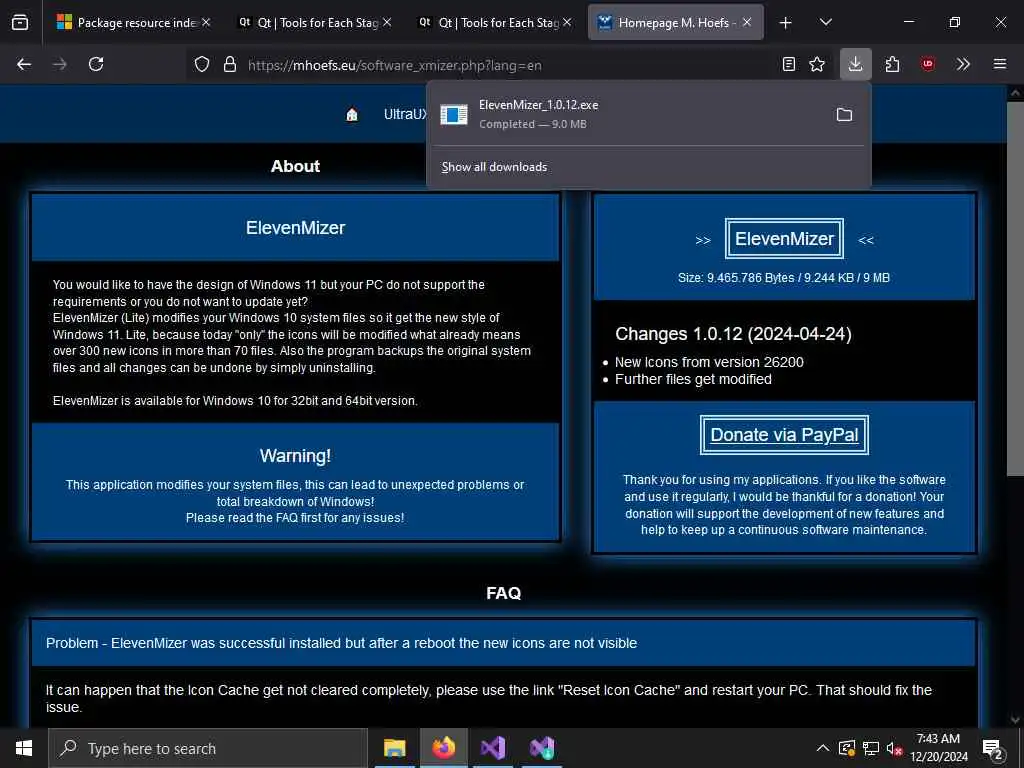The width and height of the screenshot is (1024, 768).
Task: Open the Firefox application menu
Action: pos(1000,64)
